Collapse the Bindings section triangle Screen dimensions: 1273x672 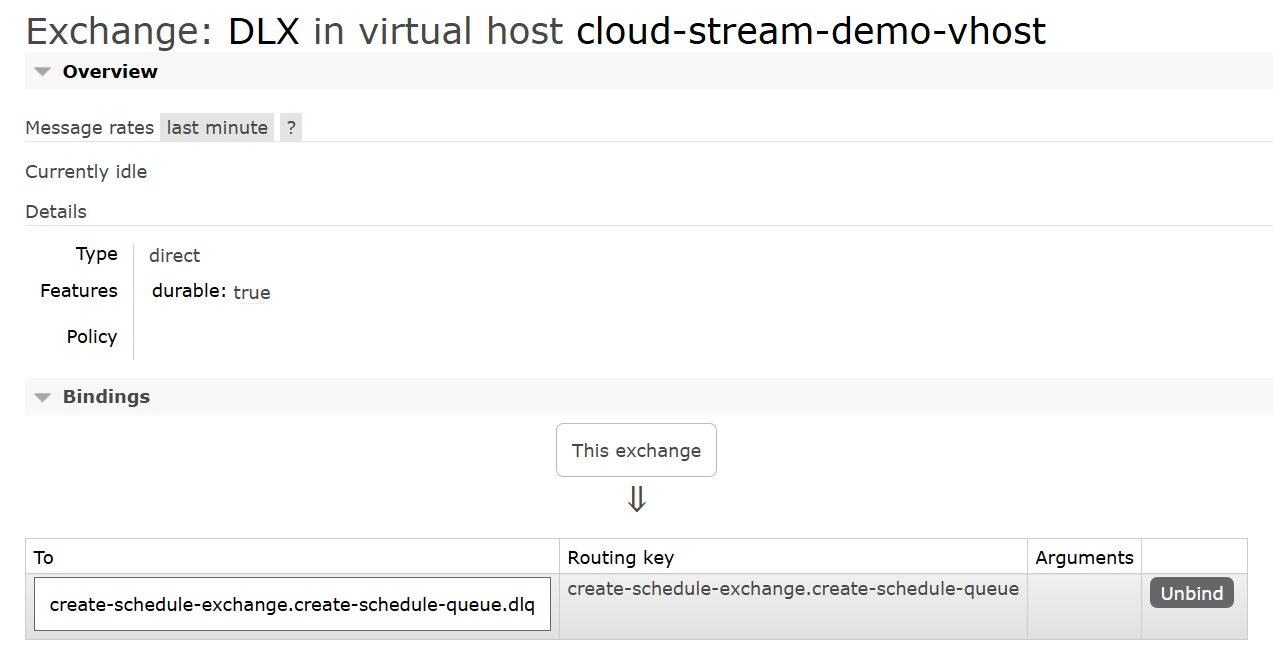[x=42, y=397]
